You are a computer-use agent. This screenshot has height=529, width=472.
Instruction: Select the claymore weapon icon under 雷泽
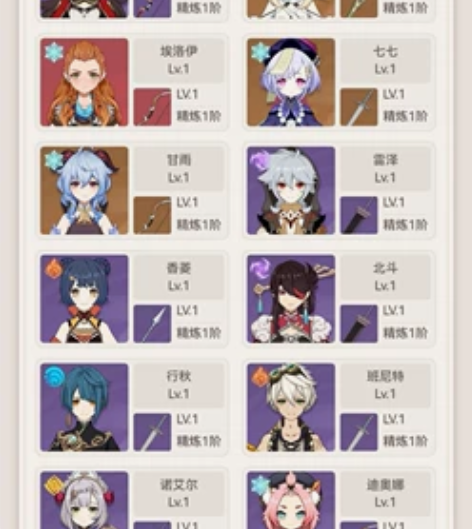(359, 215)
